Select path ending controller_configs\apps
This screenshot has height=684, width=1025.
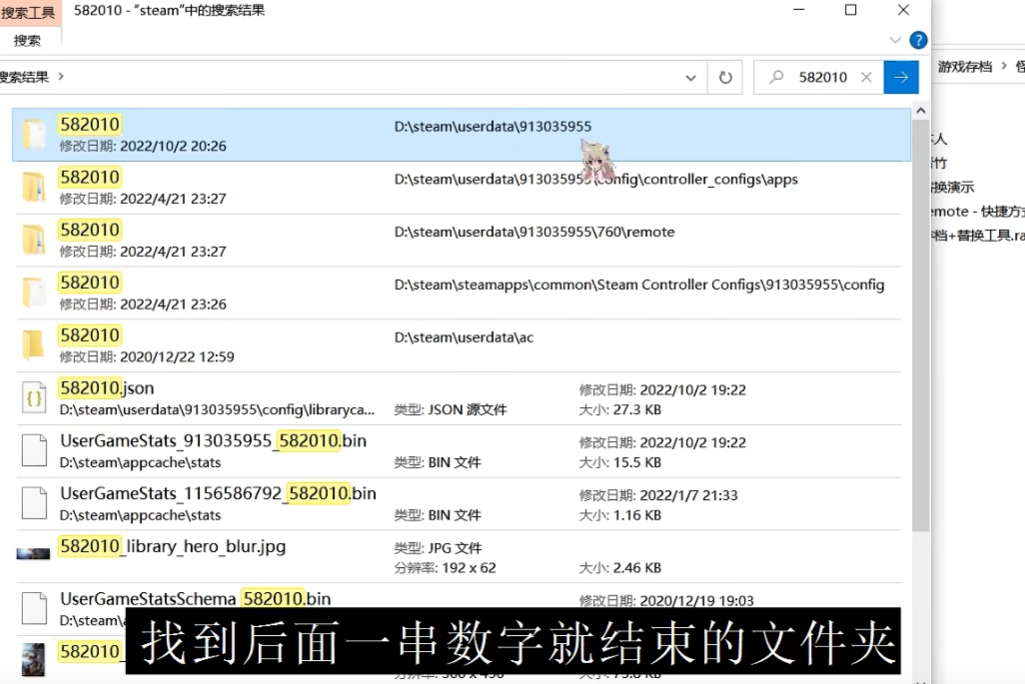point(596,179)
